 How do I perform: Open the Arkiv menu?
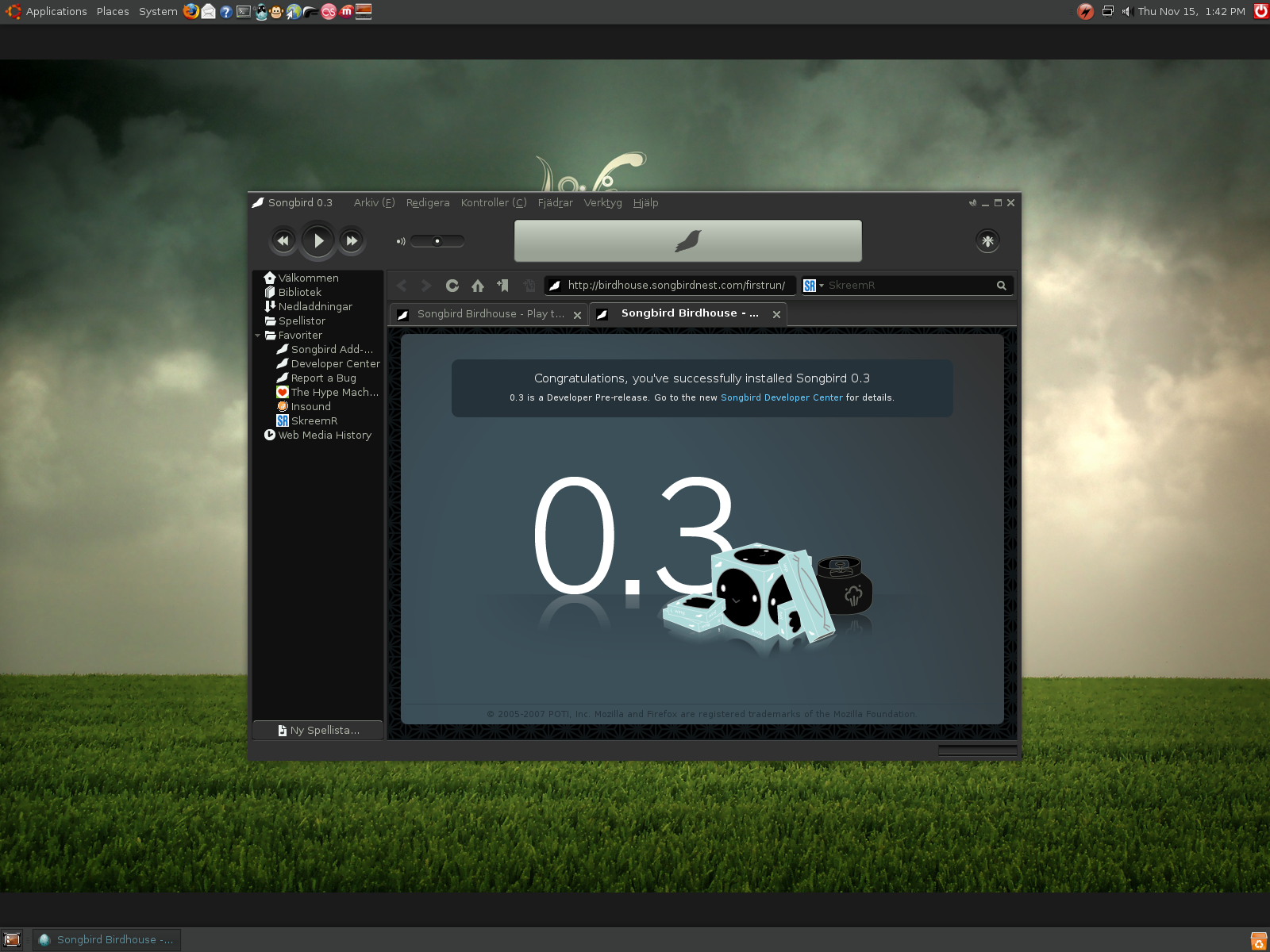coord(374,203)
